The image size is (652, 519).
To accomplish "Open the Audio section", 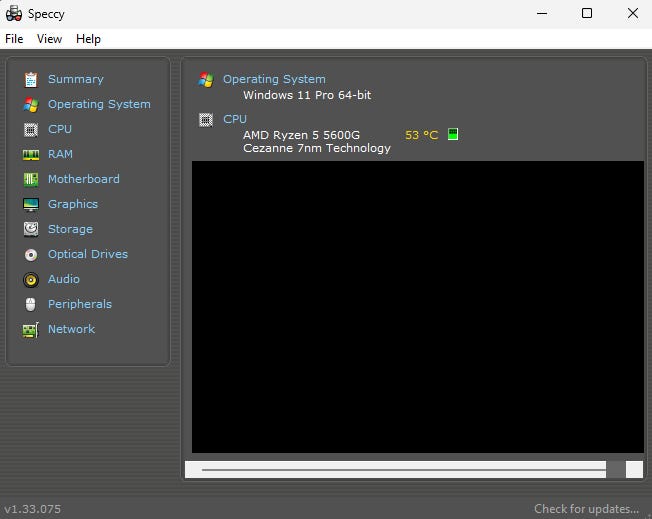I will (x=64, y=279).
